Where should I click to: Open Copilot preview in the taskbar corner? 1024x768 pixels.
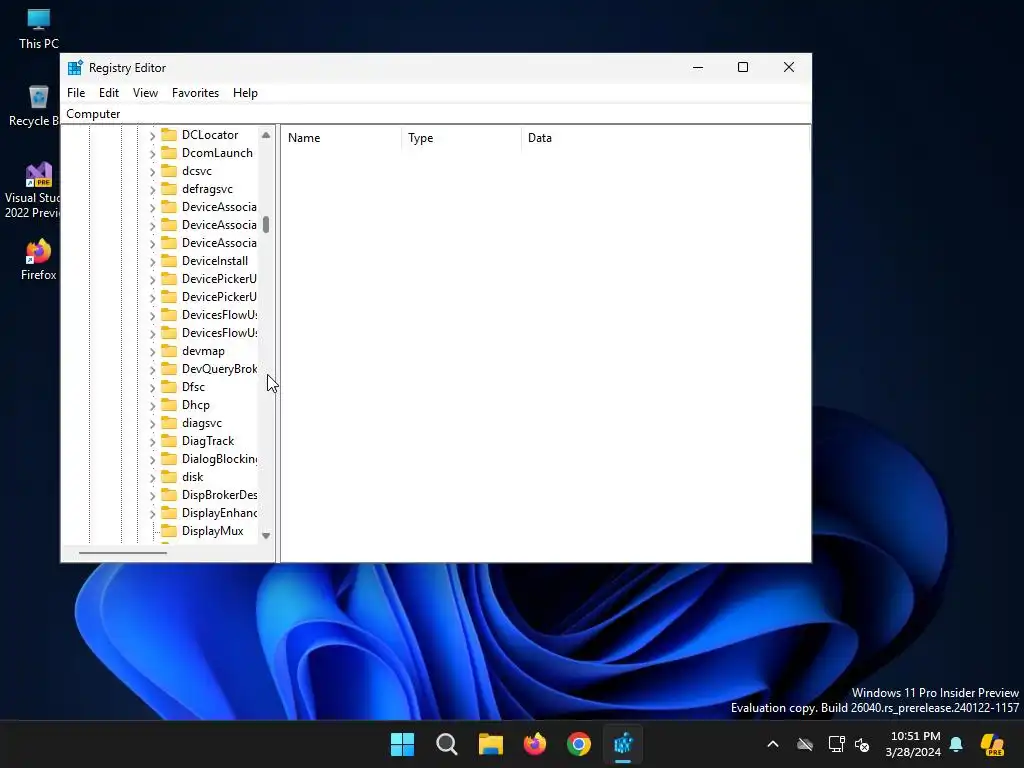tap(992, 744)
